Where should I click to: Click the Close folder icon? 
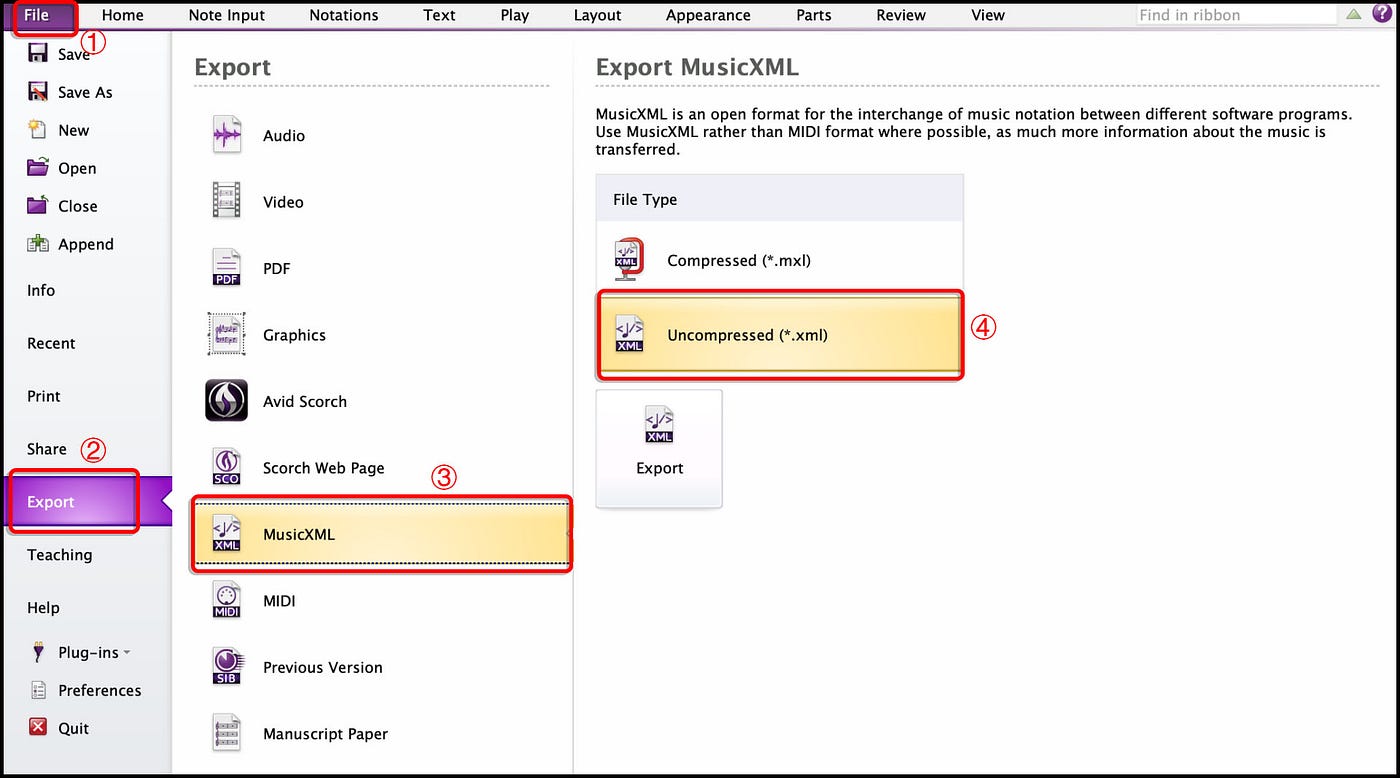[x=38, y=206]
